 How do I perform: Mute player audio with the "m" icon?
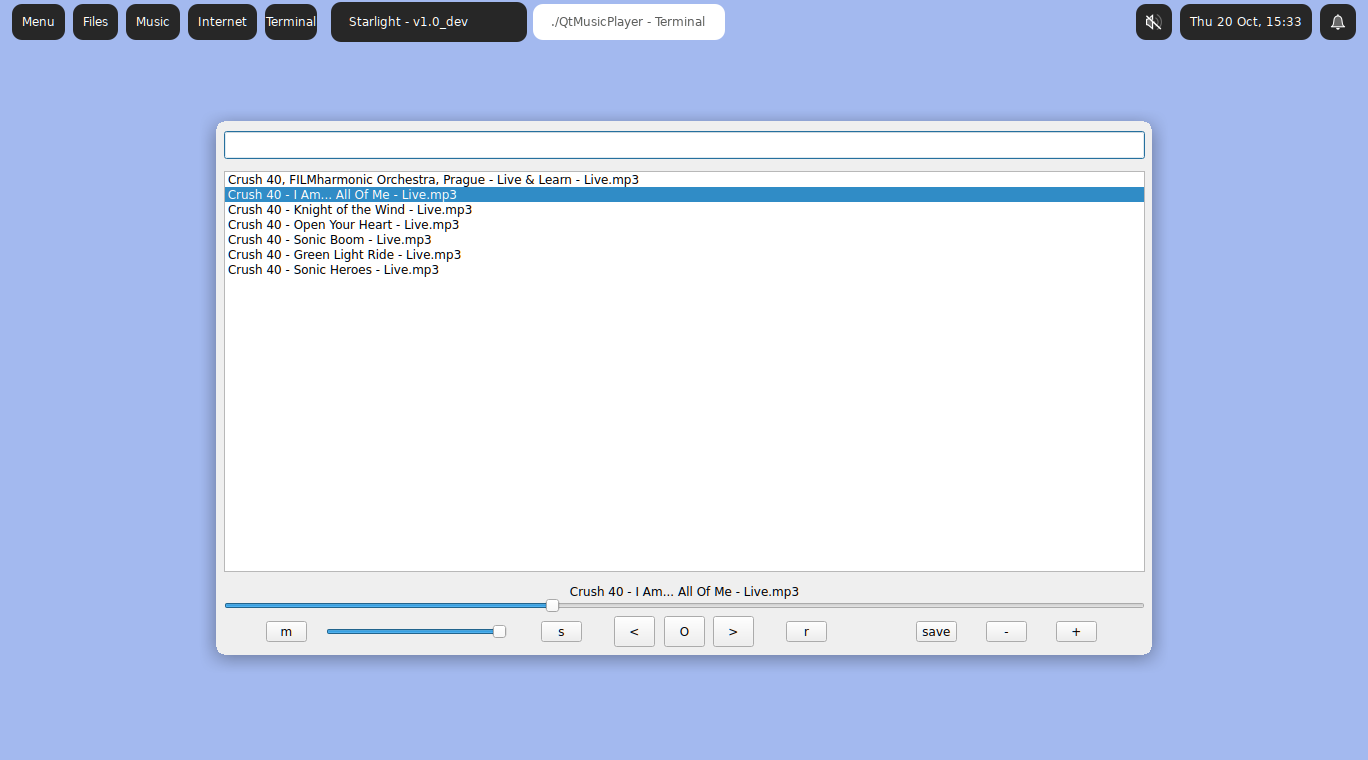click(286, 631)
